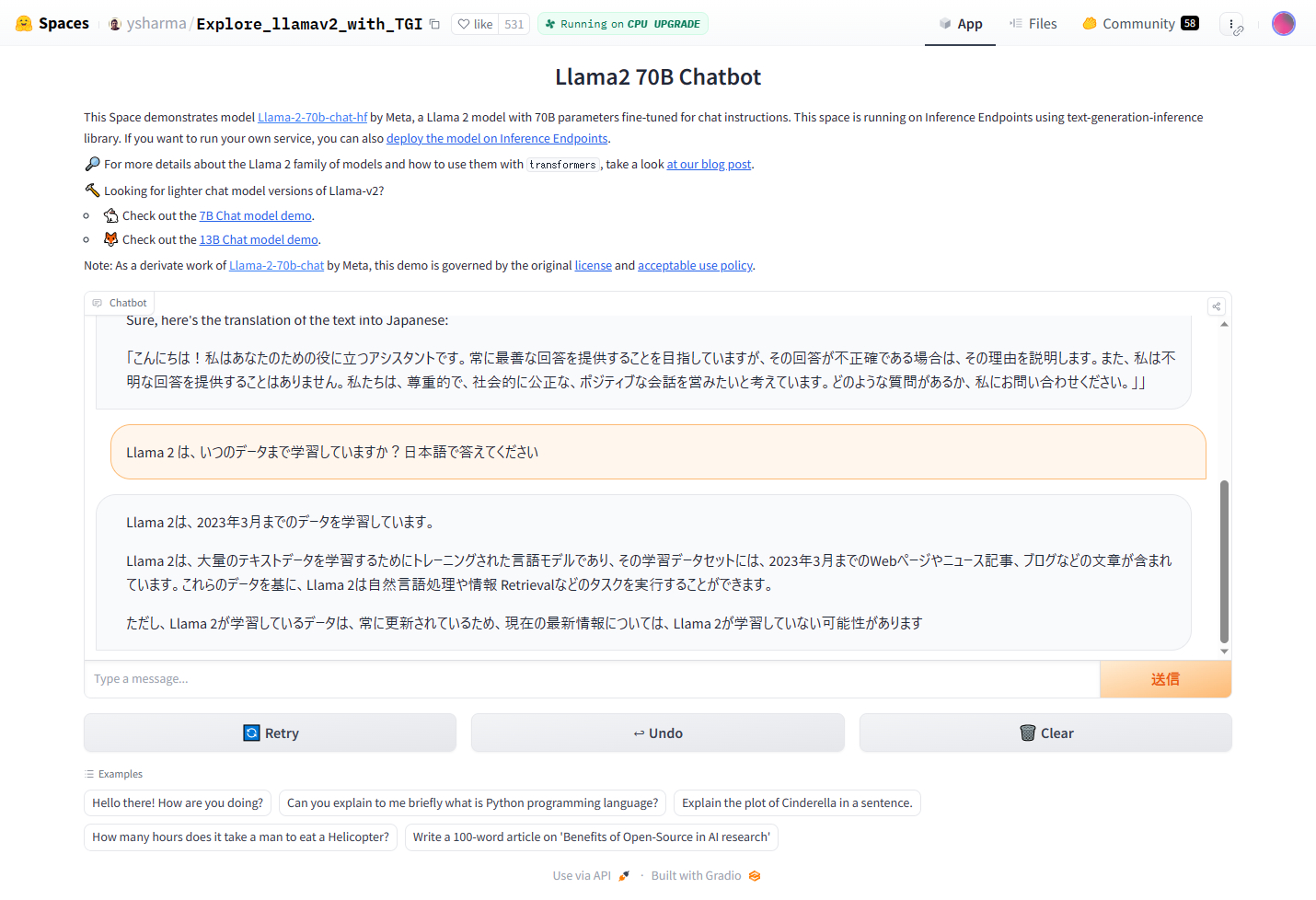The image size is (1316, 900).
Task: Open the Community tab
Action: pyautogui.click(x=1139, y=24)
